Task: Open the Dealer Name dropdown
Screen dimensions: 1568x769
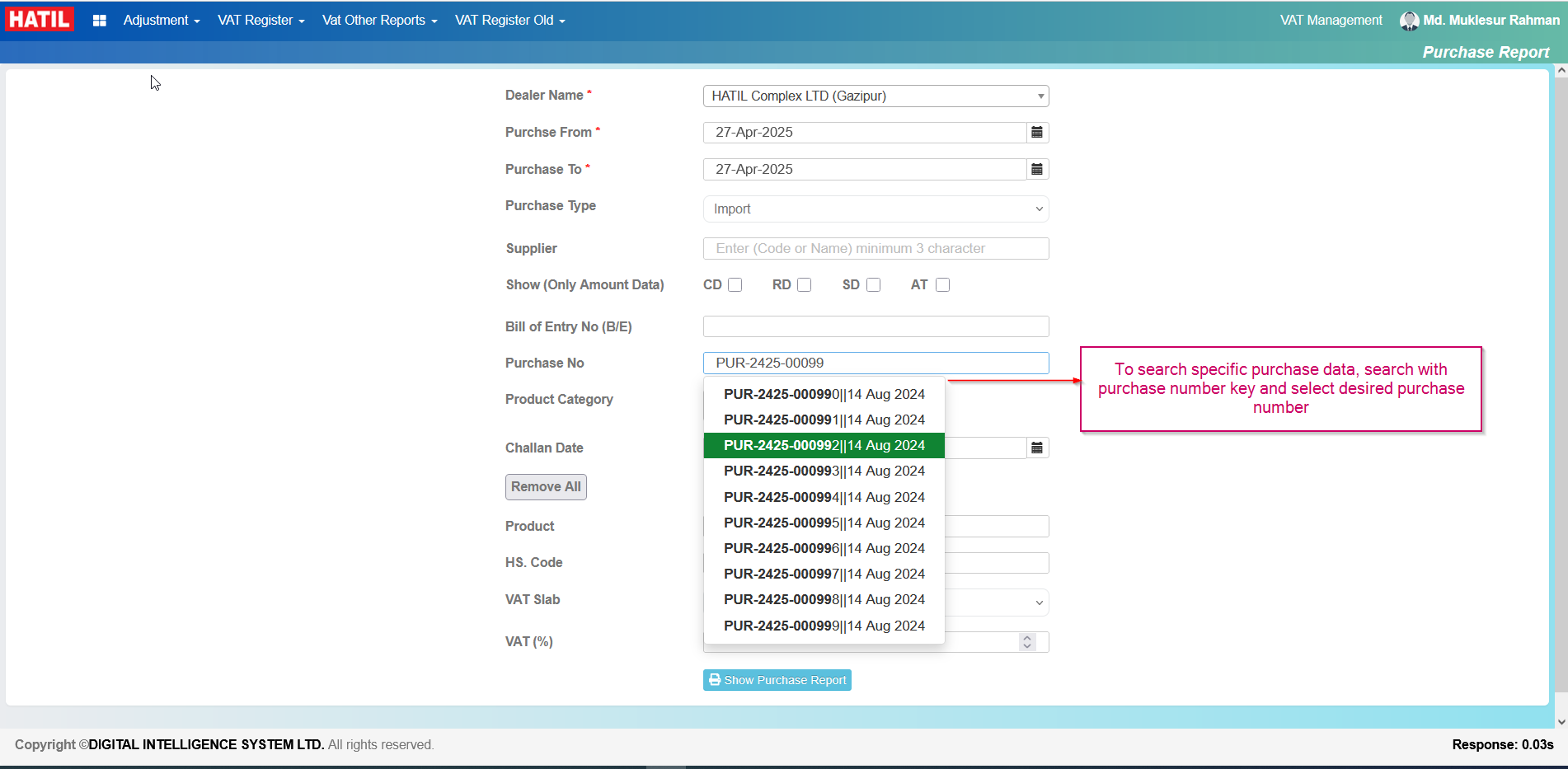Action: pyautogui.click(x=876, y=96)
